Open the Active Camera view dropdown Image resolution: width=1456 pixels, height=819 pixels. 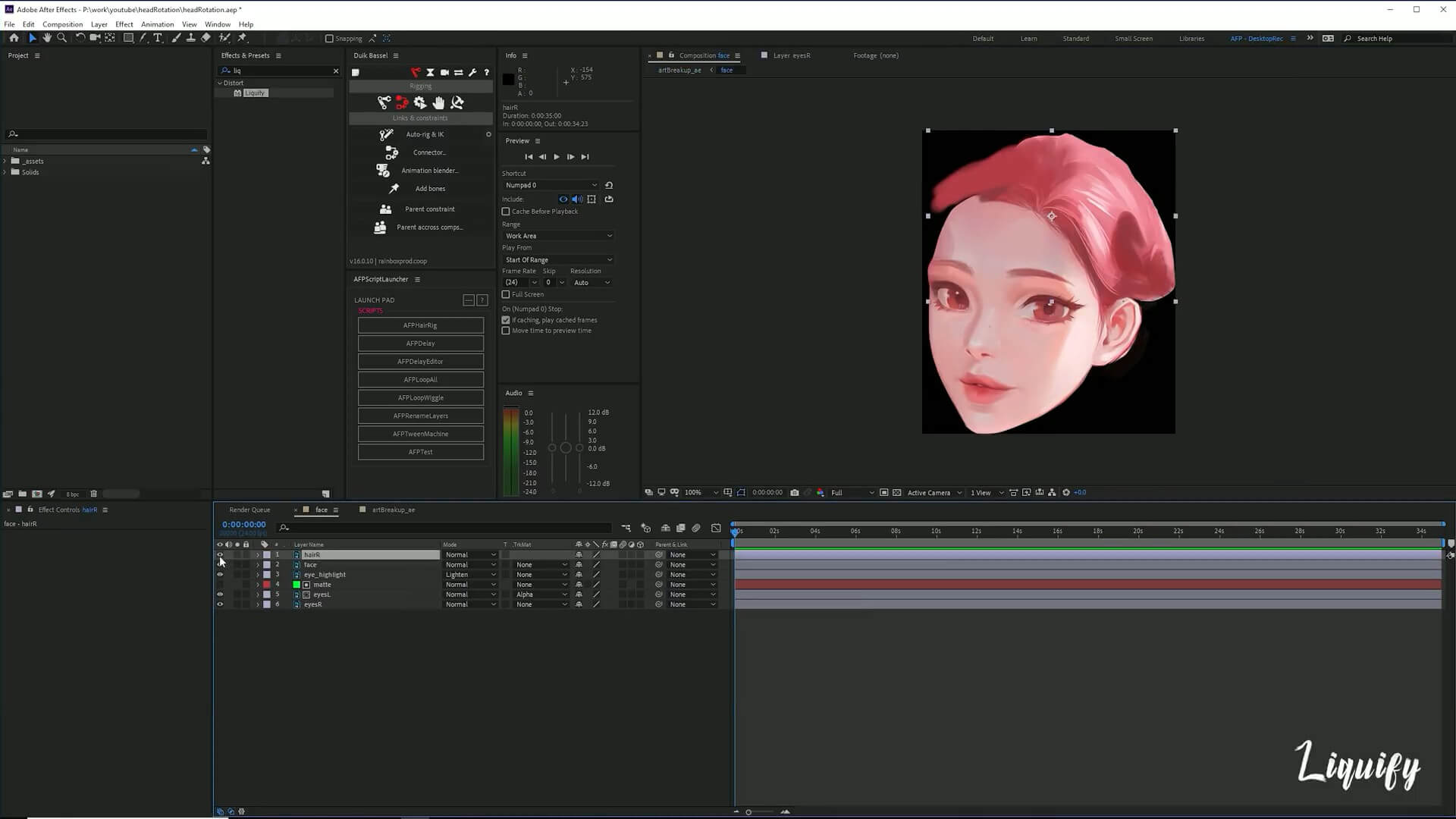934,493
